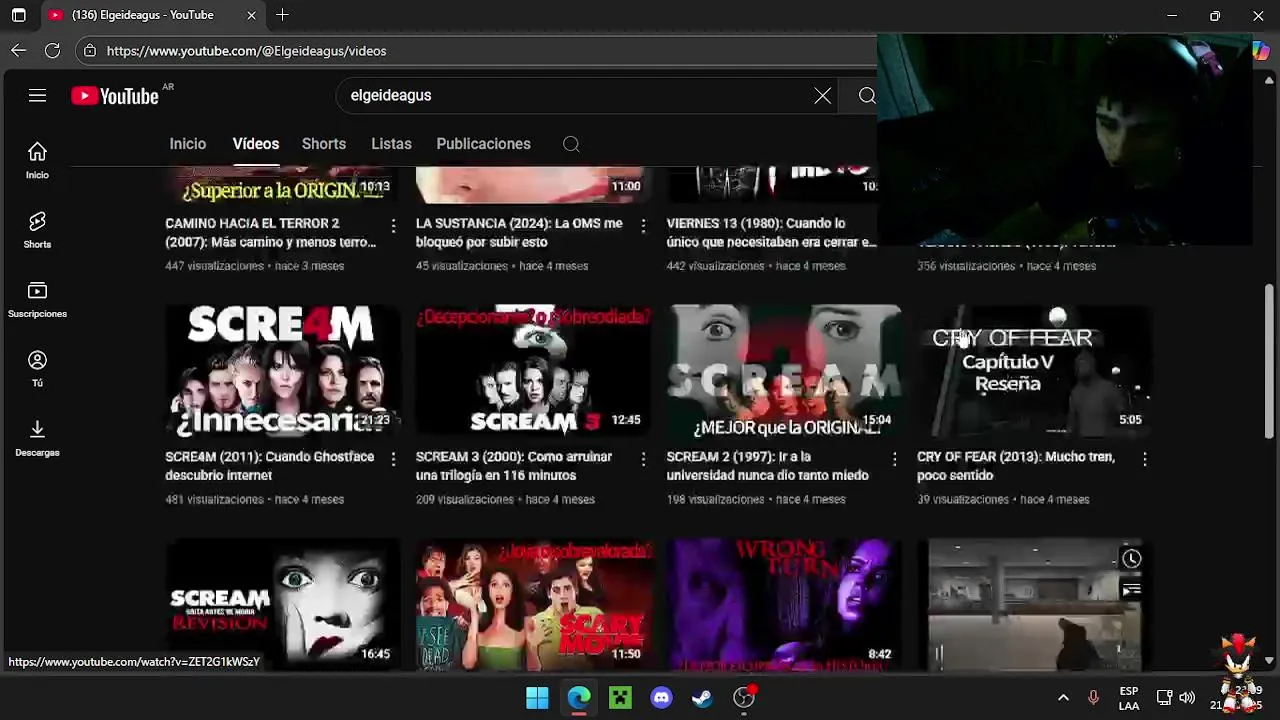The width and height of the screenshot is (1280, 720).
Task: Add last-row video to queue
Action: (x=1131, y=590)
